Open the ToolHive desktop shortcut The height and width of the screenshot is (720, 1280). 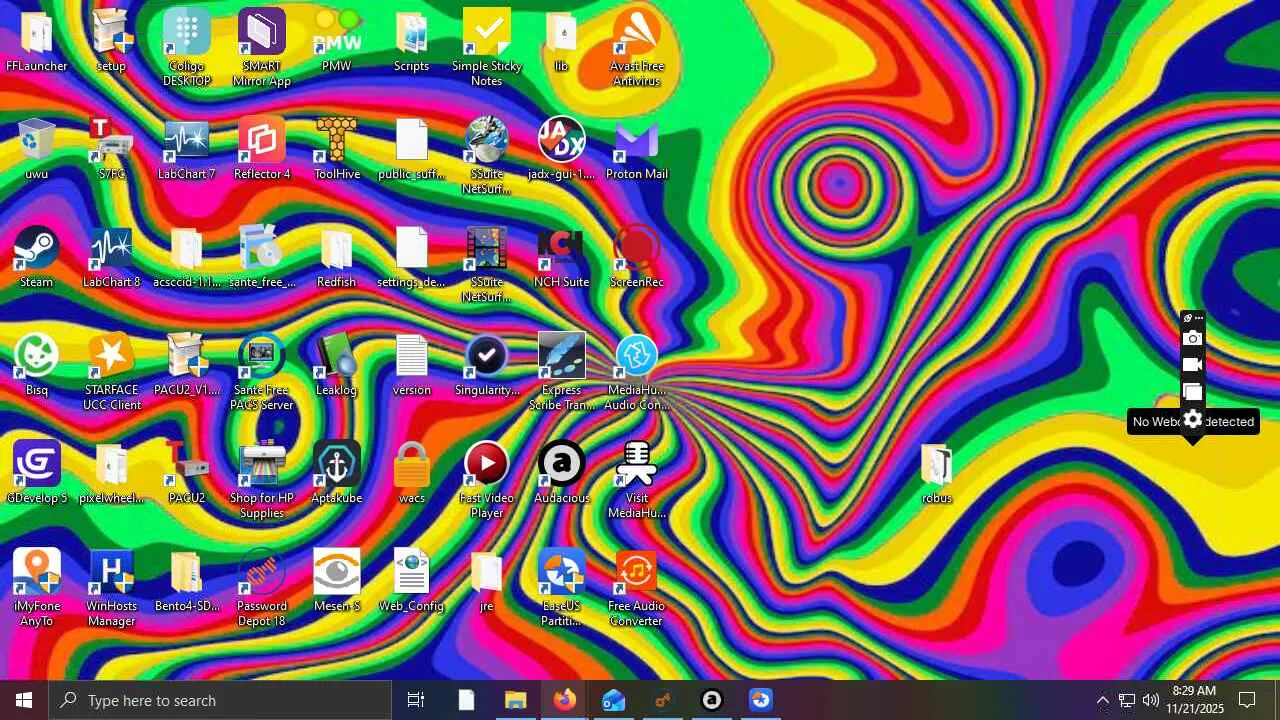337,149
